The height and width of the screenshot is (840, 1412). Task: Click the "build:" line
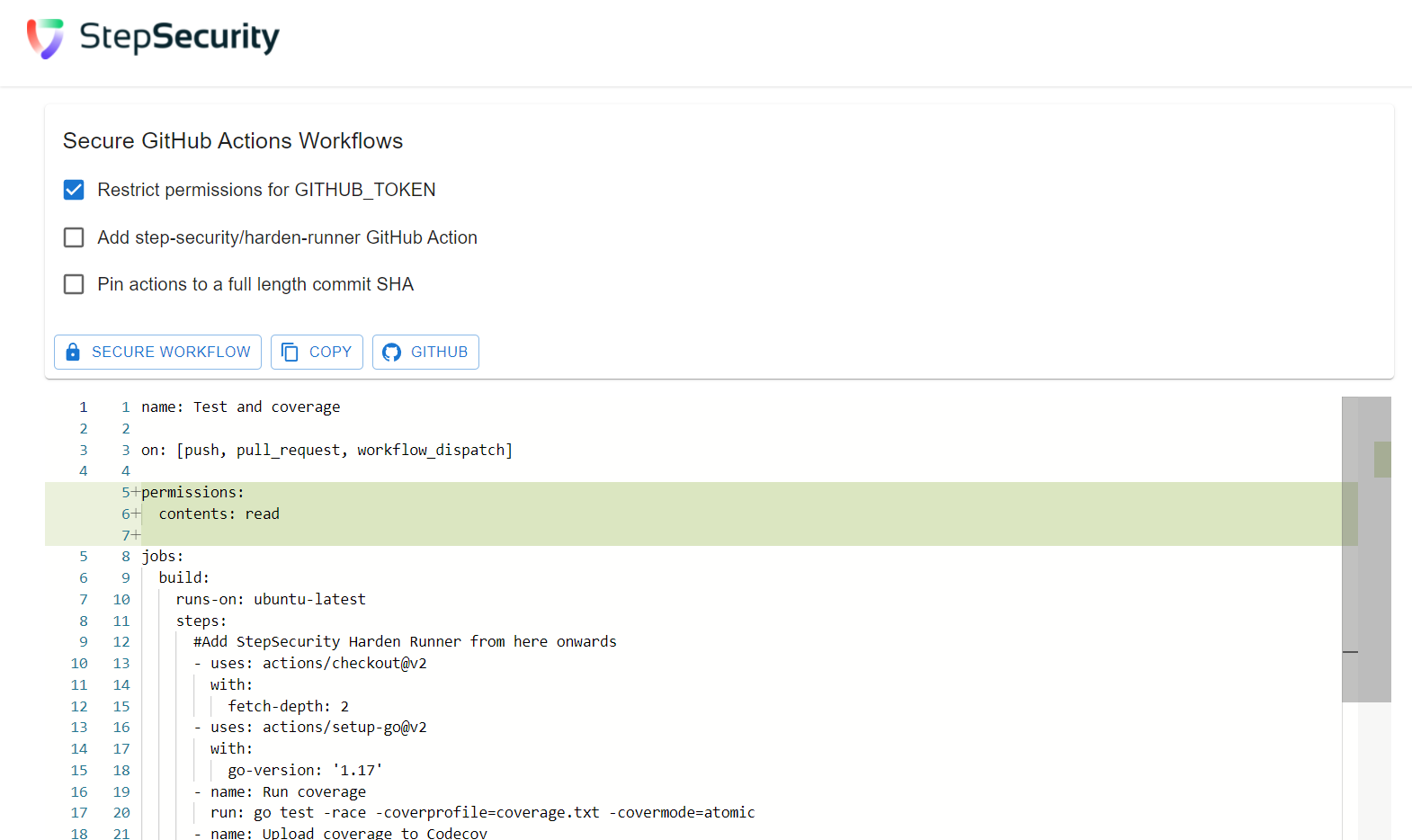pos(184,577)
